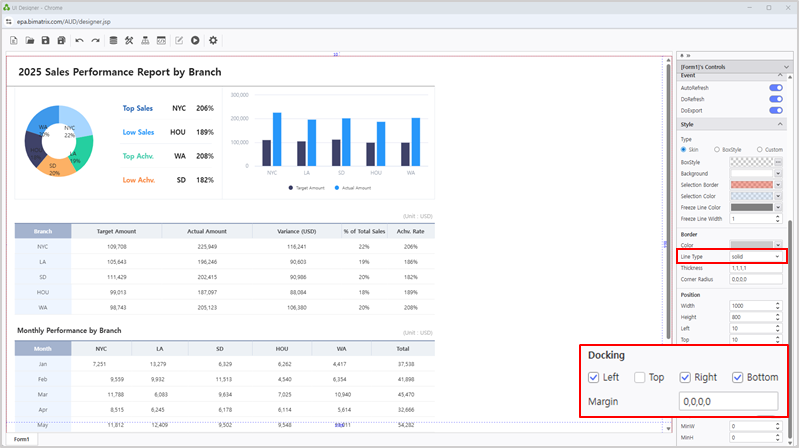Click the New document toolbar icon
This screenshot has height=448, width=799.
tap(14, 40)
